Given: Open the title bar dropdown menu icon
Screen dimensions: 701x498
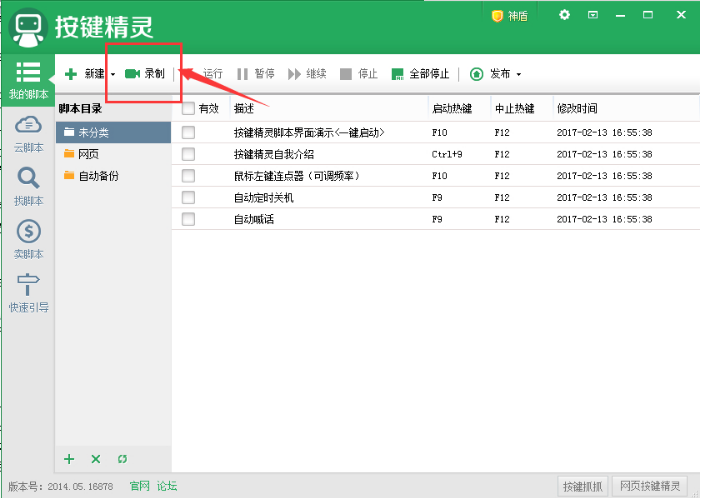Looking at the screenshot, I should [593, 15].
